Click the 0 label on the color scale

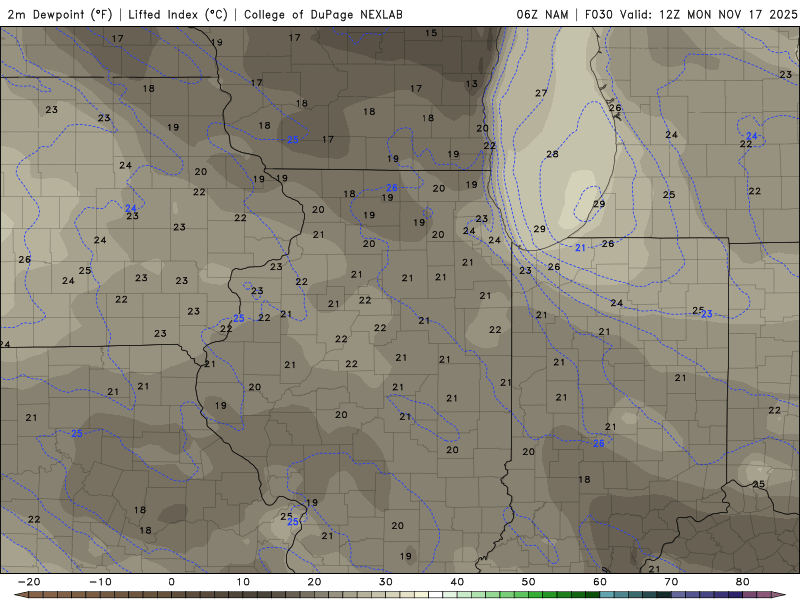click(171, 582)
